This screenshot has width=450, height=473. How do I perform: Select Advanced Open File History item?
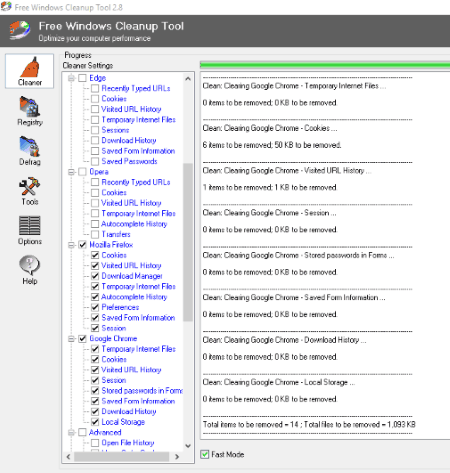pos(128,443)
